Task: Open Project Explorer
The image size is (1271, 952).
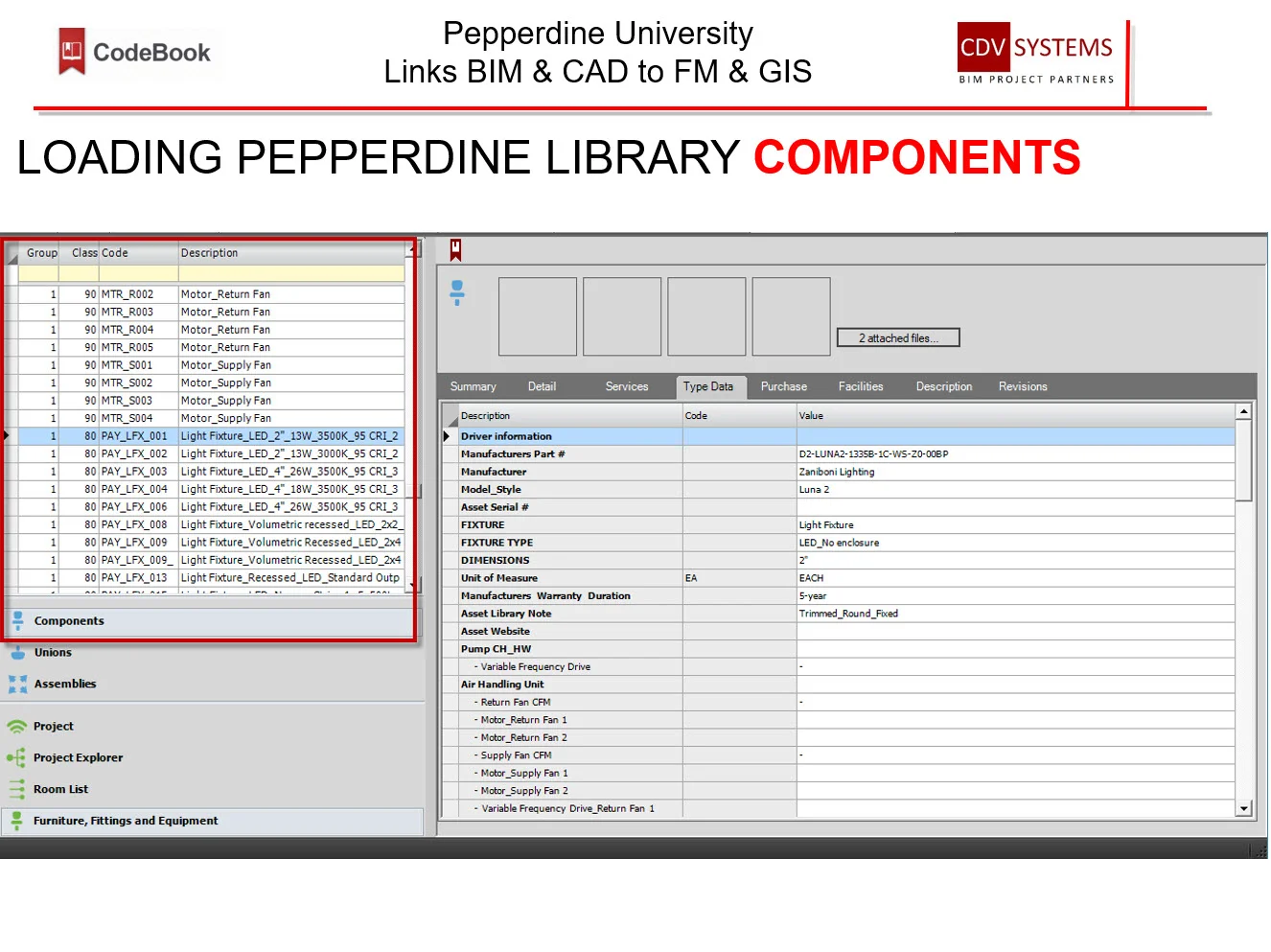Action: [78, 758]
